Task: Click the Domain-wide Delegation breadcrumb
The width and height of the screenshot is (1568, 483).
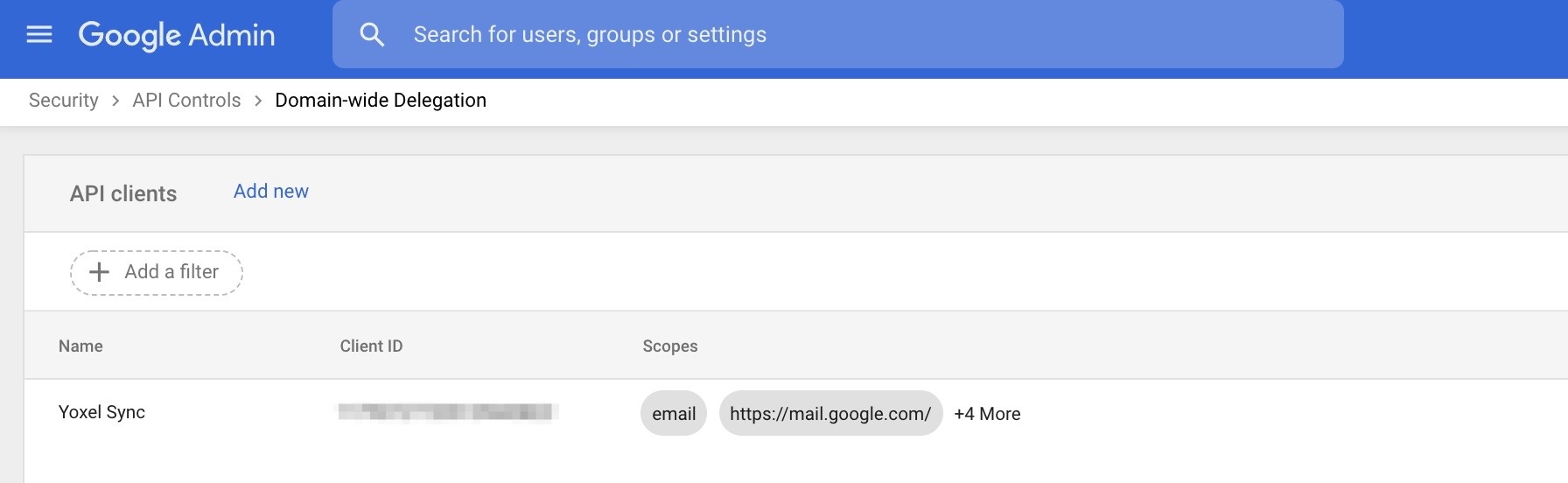Action: (x=381, y=101)
